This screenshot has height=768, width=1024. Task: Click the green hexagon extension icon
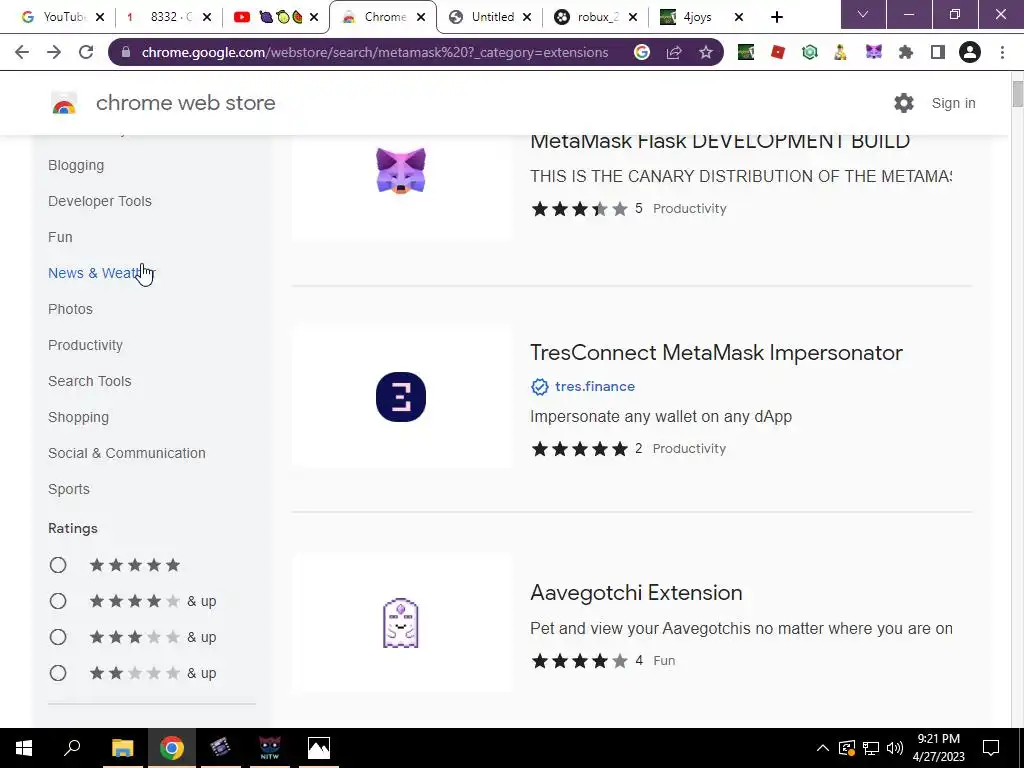(x=809, y=52)
